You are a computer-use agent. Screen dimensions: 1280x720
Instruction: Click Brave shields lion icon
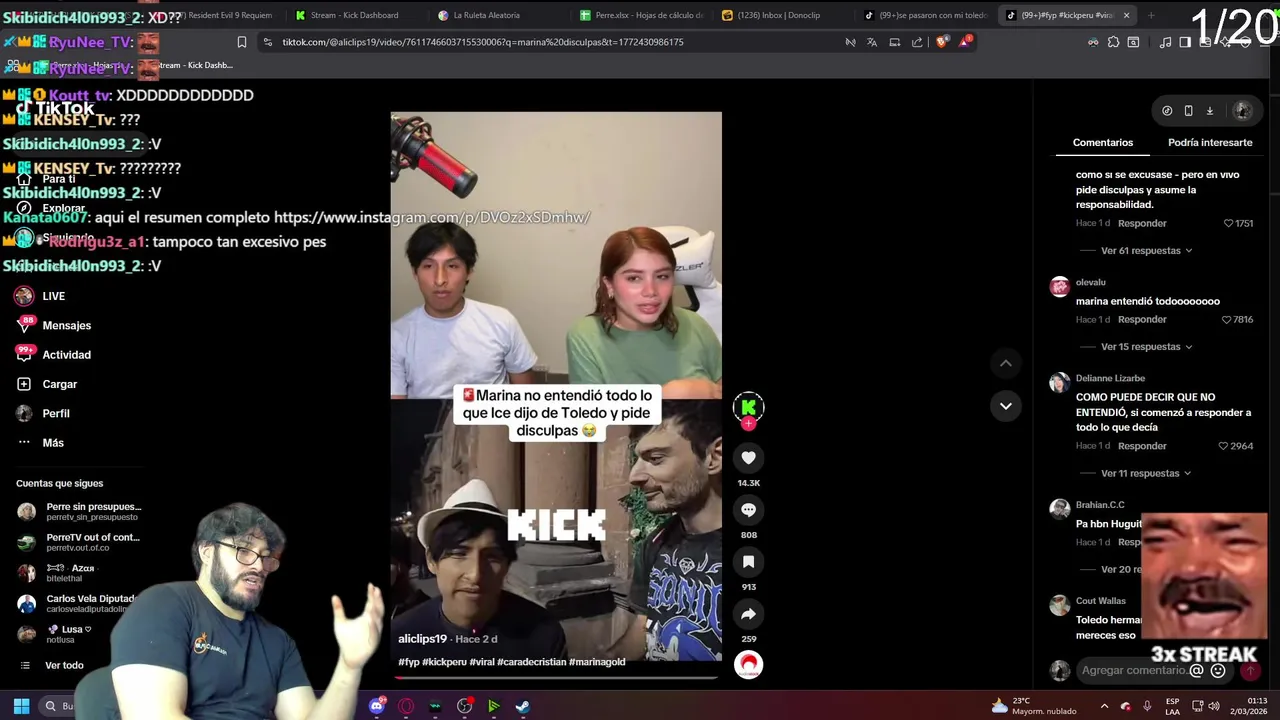coord(942,42)
